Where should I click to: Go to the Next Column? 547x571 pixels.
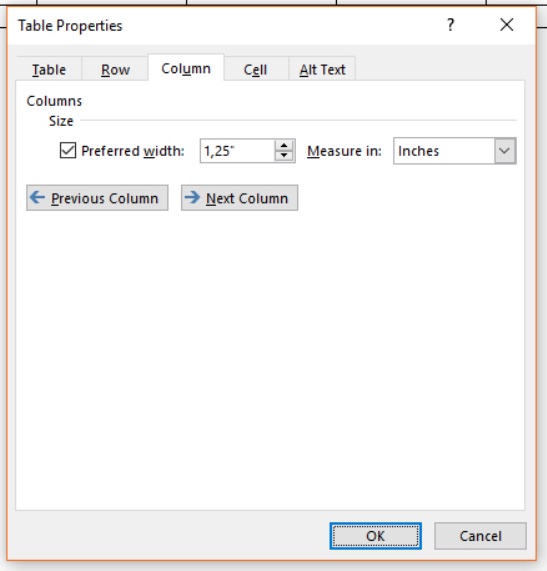coord(240,198)
